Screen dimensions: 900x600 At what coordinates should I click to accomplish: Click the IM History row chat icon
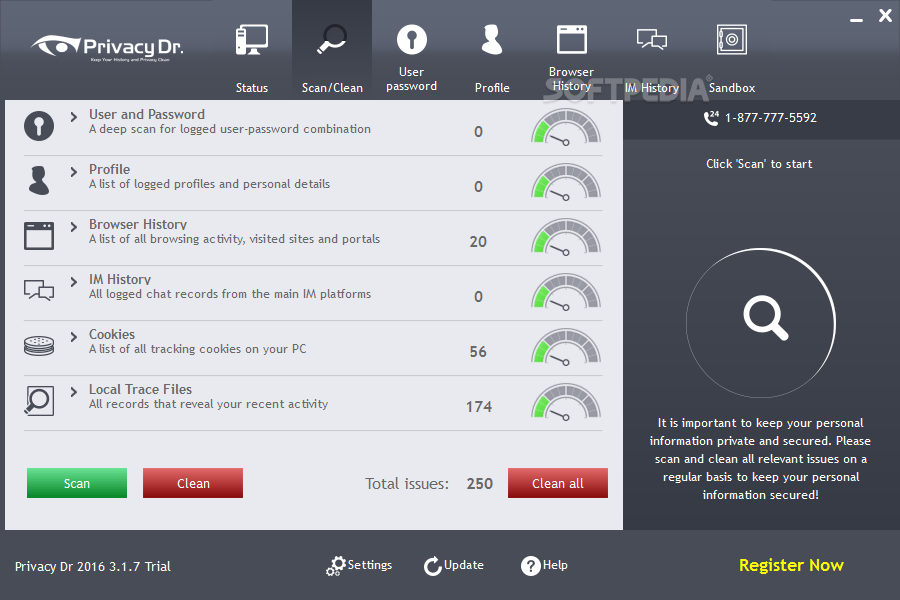(39, 290)
